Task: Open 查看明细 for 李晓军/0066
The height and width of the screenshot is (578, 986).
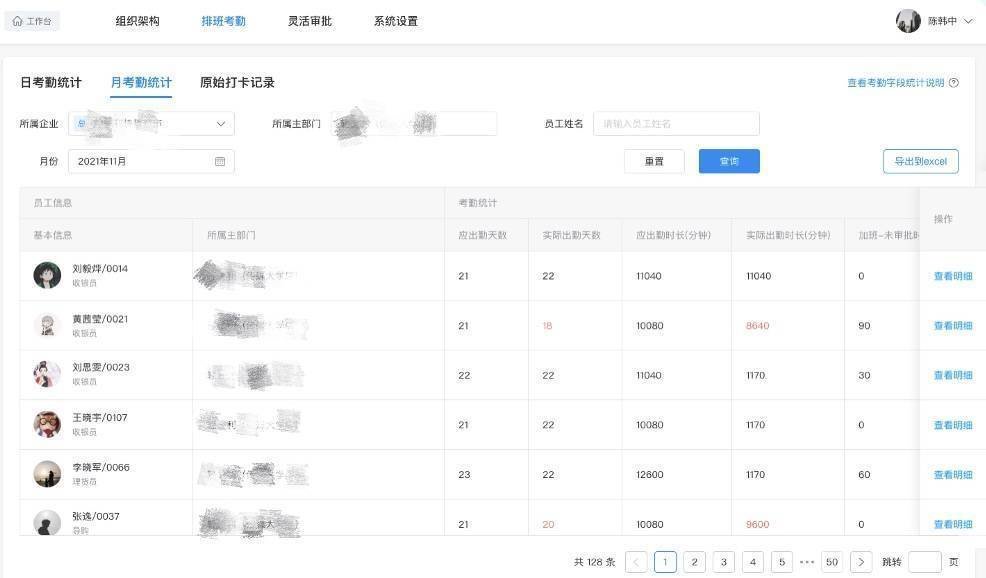Action: pos(953,474)
